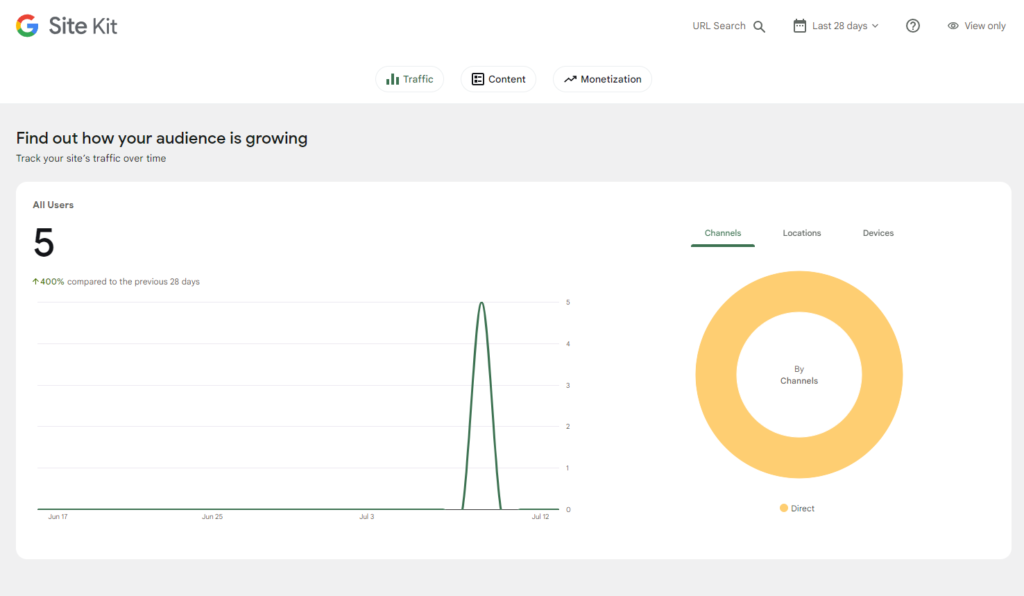Click the By Channels center label
Screen dimensions: 1024x596
799,375
